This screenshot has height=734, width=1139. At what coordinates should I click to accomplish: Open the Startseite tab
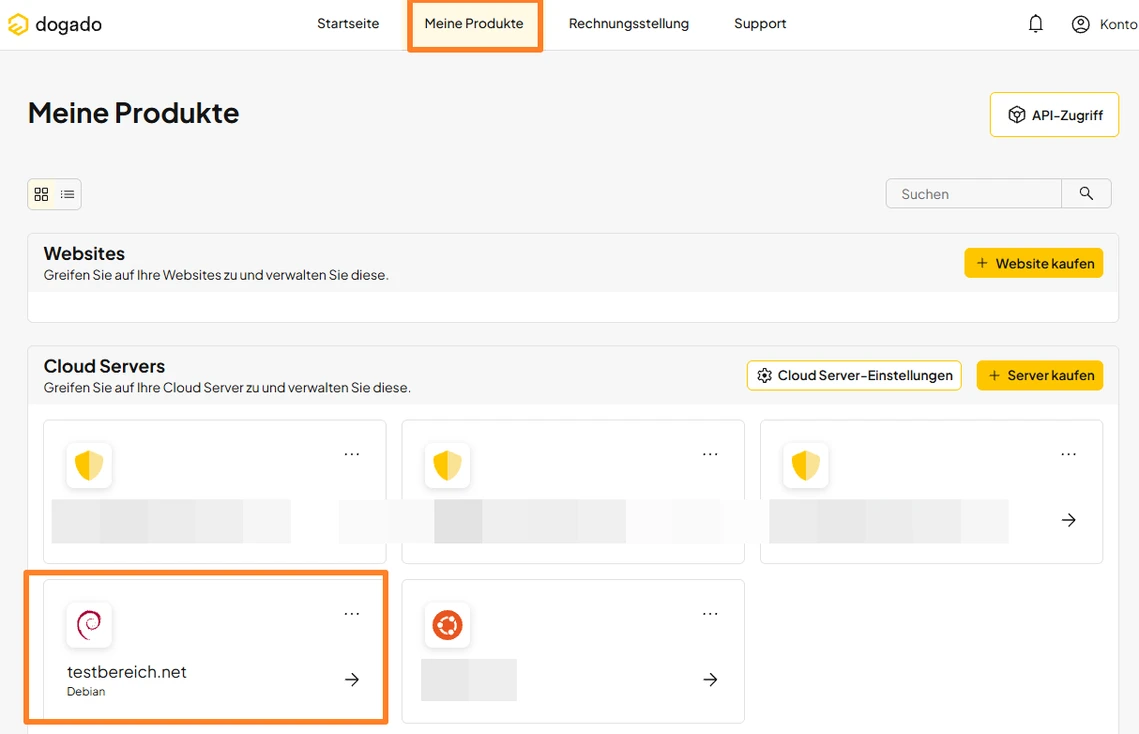[x=348, y=23]
